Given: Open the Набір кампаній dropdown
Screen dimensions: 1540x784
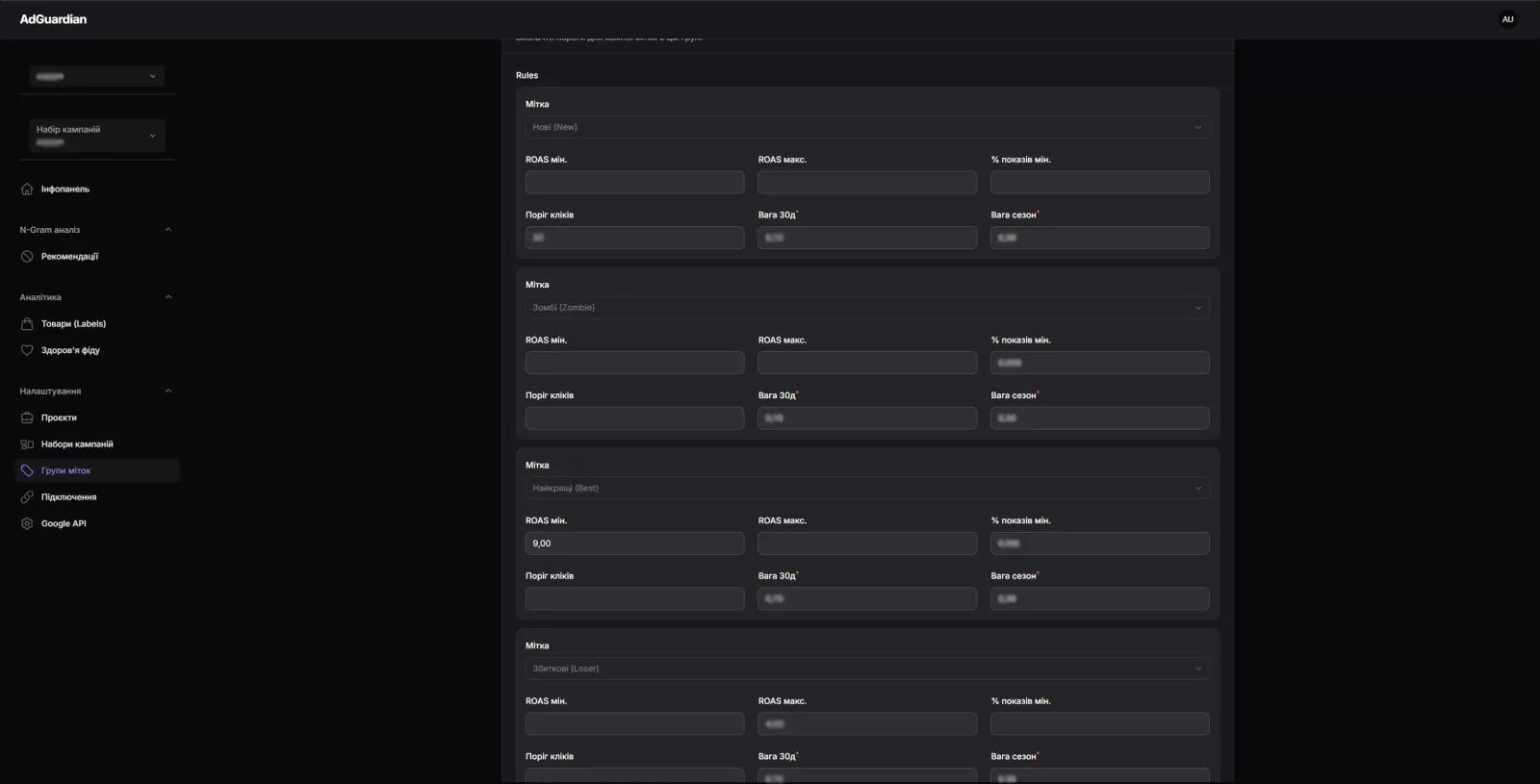Looking at the screenshot, I should [x=96, y=136].
